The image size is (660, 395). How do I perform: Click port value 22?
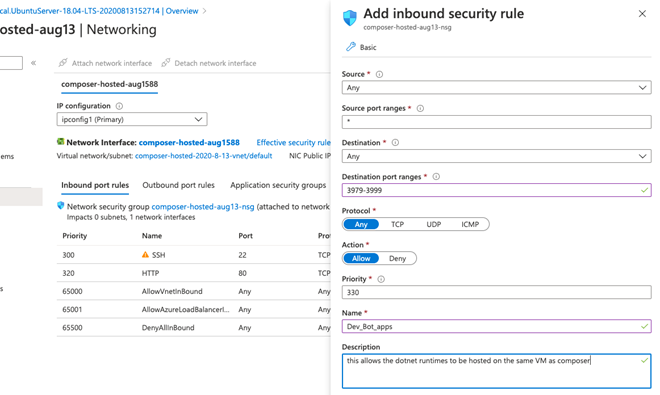(242, 255)
